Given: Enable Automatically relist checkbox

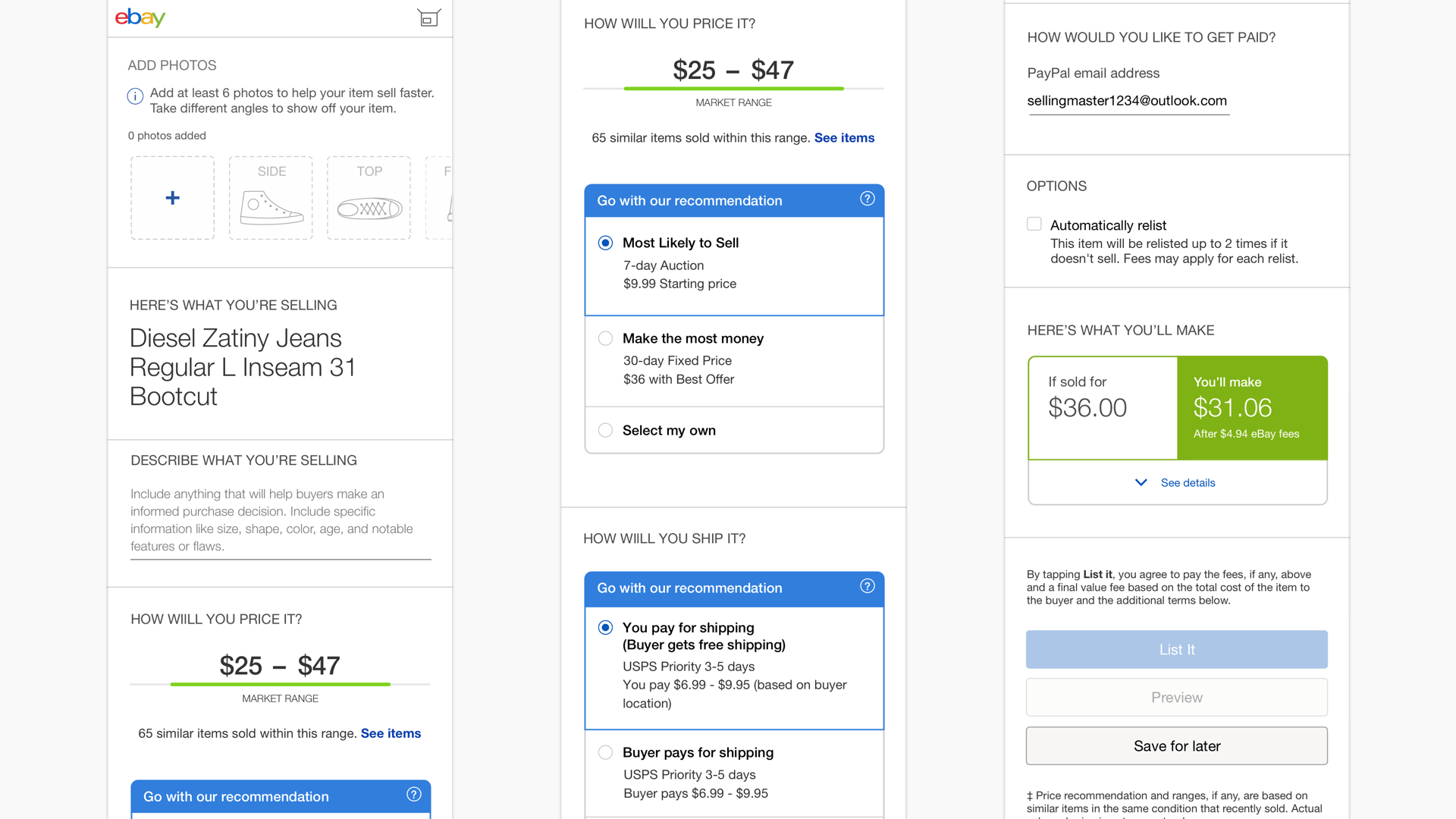Looking at the screenshot, I should (1034, 224).
